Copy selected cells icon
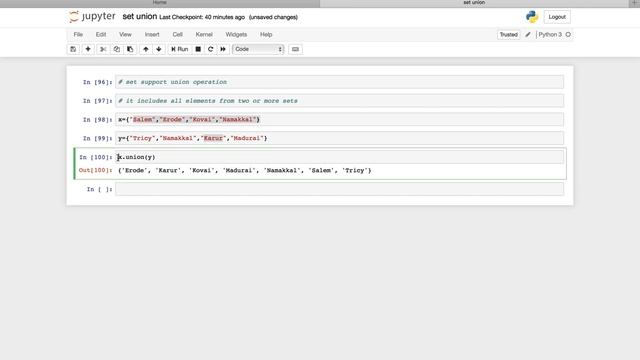 [x=117, y=49]
